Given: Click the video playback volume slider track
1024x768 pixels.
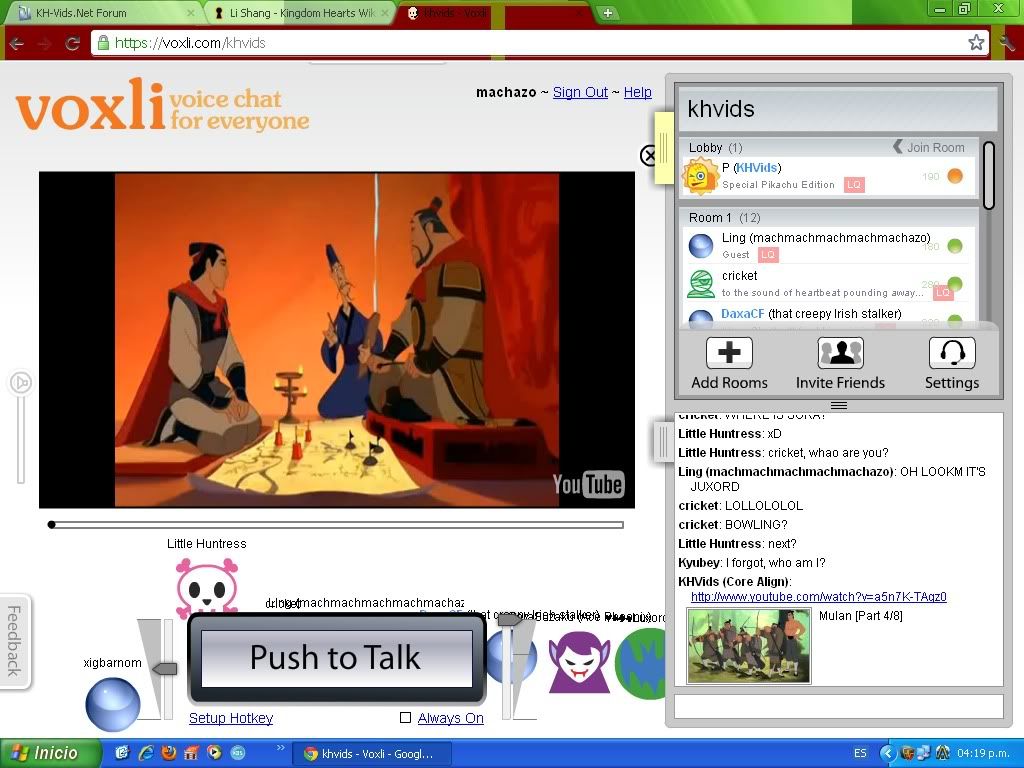Looking at the screenshot, I should click(21, 439).
